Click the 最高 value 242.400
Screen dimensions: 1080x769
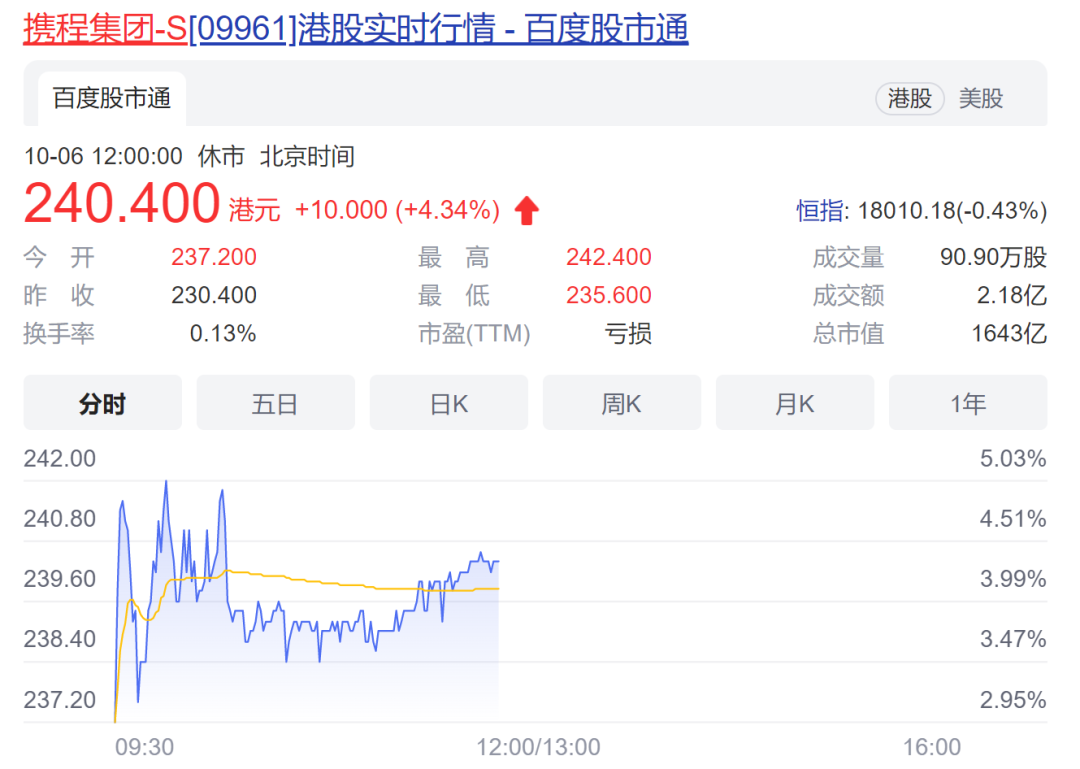coord(609,257)
